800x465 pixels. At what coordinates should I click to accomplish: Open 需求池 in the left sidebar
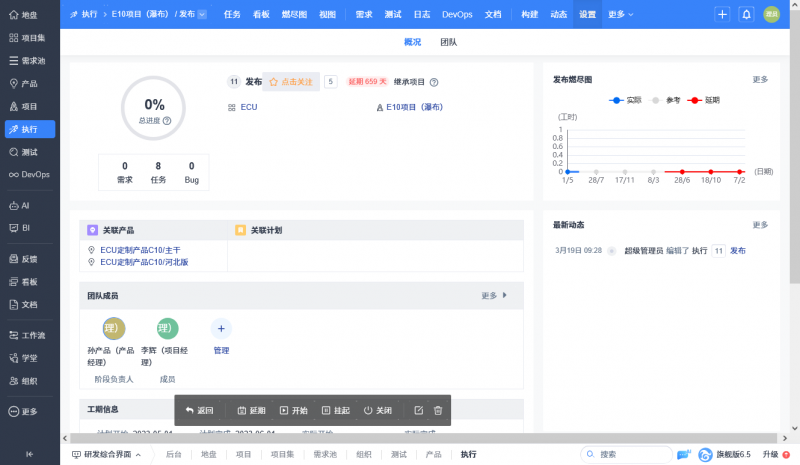pos(29,61)
